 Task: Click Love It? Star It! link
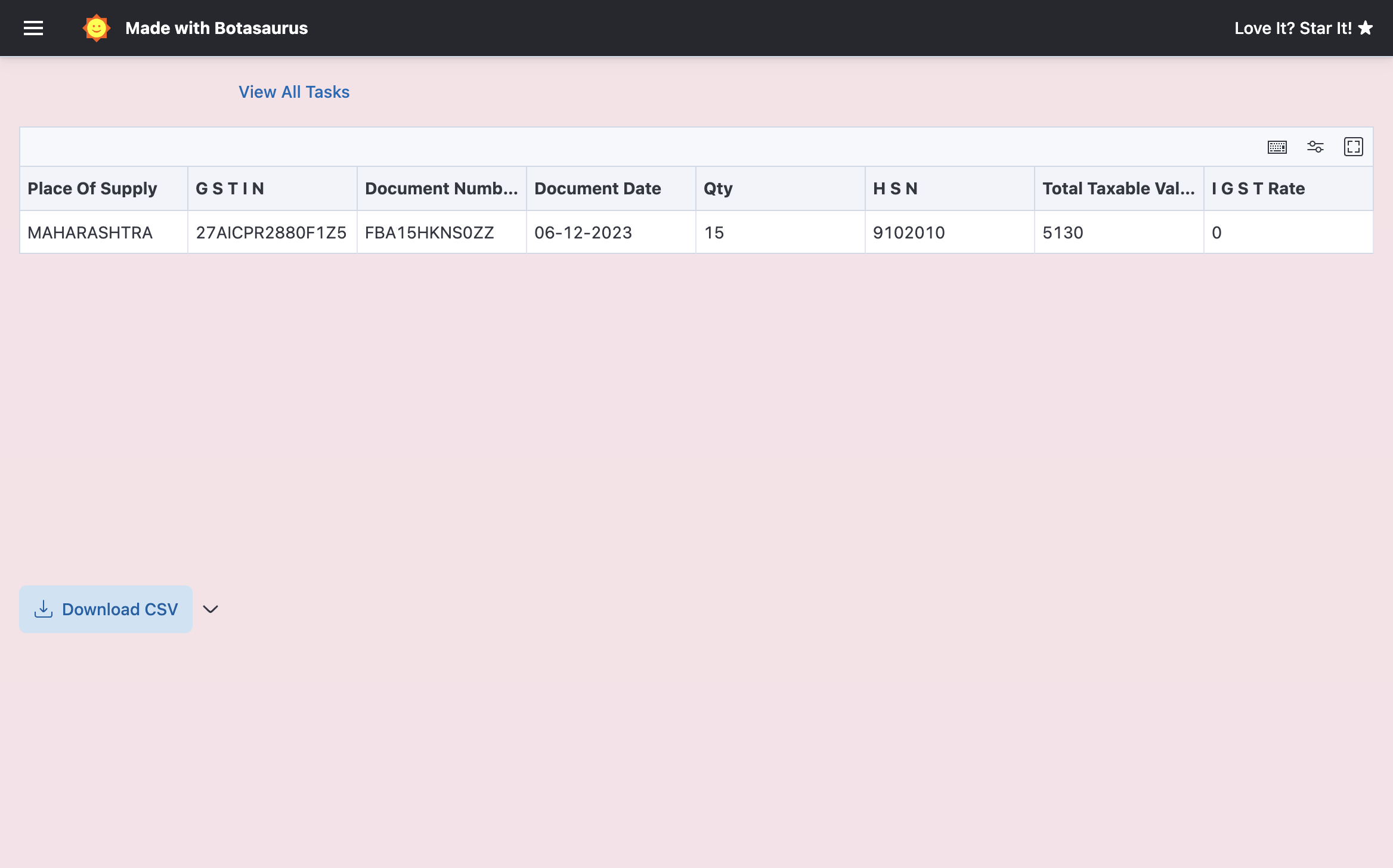point(1293,28)
